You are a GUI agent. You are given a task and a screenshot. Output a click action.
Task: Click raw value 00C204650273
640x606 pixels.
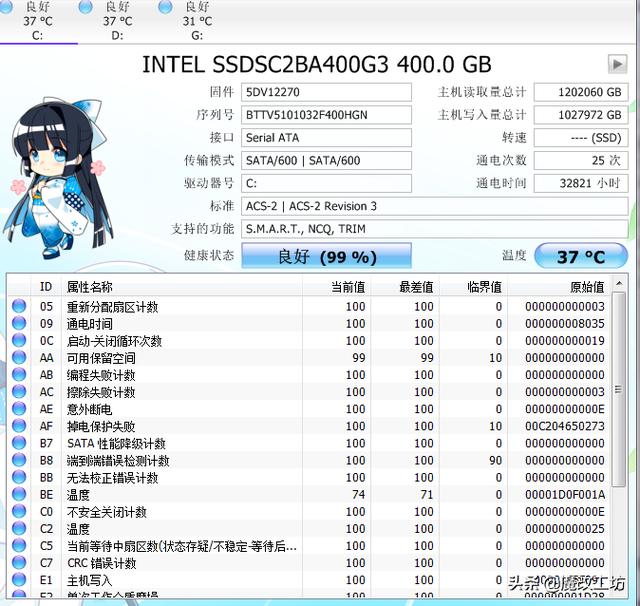tap(564, 426)
